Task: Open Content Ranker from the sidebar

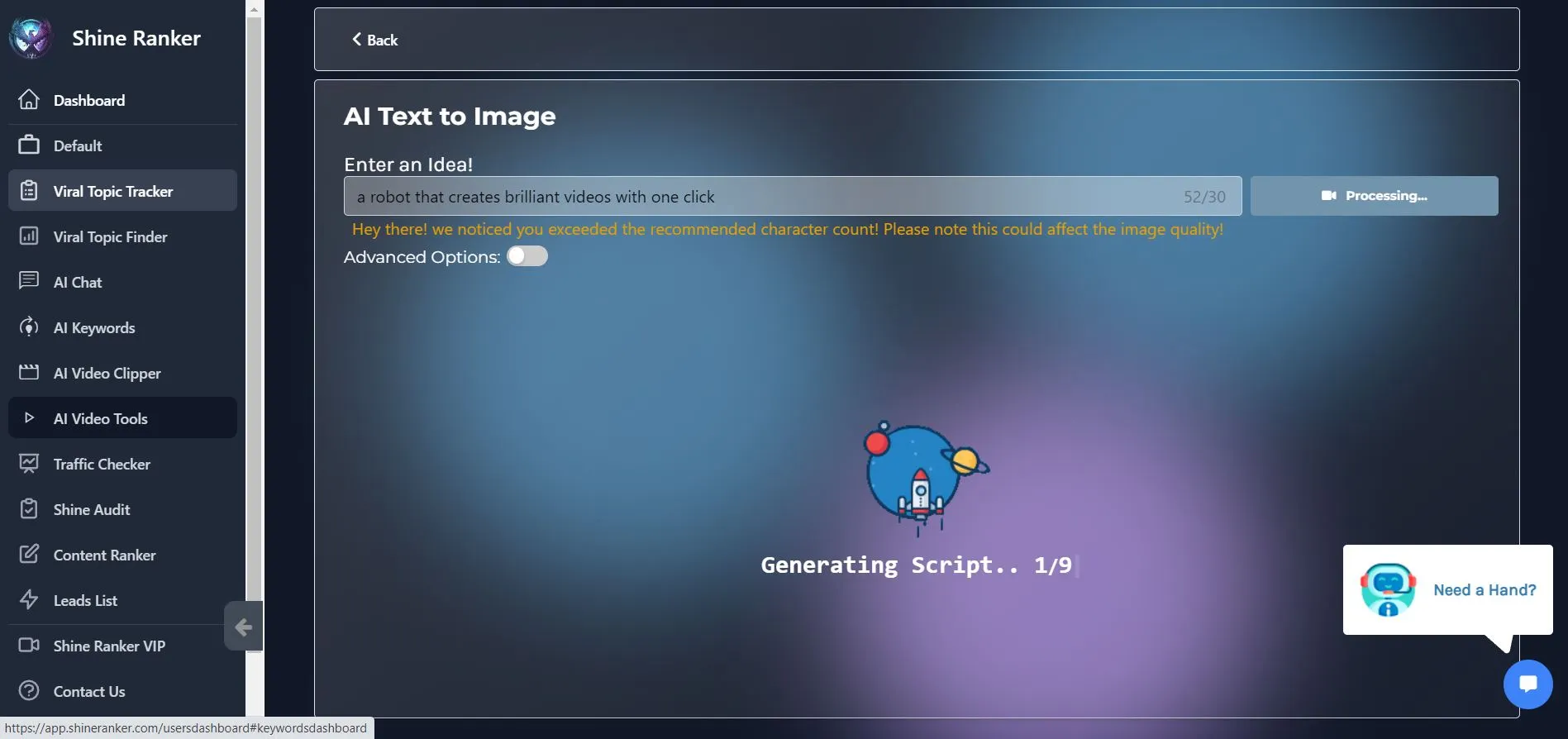Action: [x=122, y=555]
